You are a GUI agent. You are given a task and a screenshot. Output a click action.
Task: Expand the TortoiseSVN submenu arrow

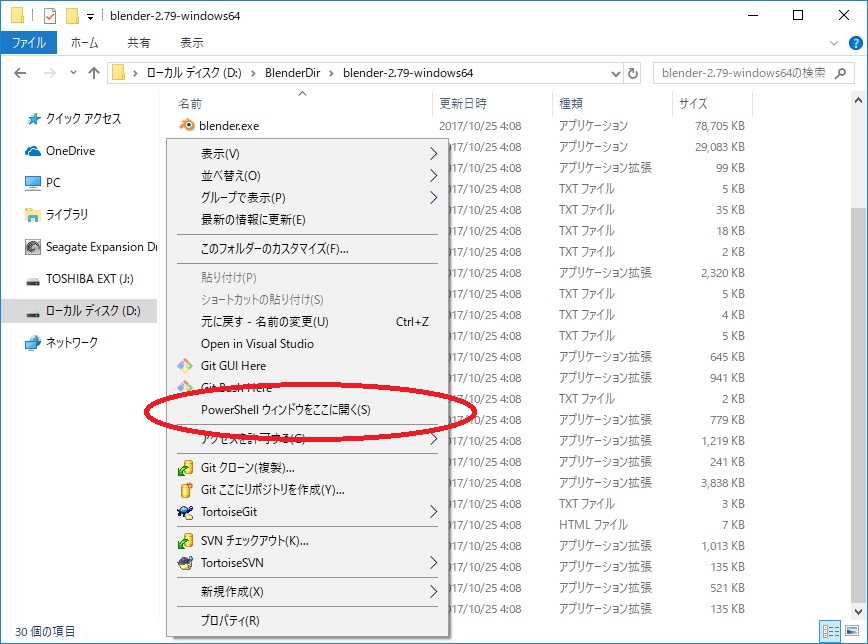click(x=433, y=563)
